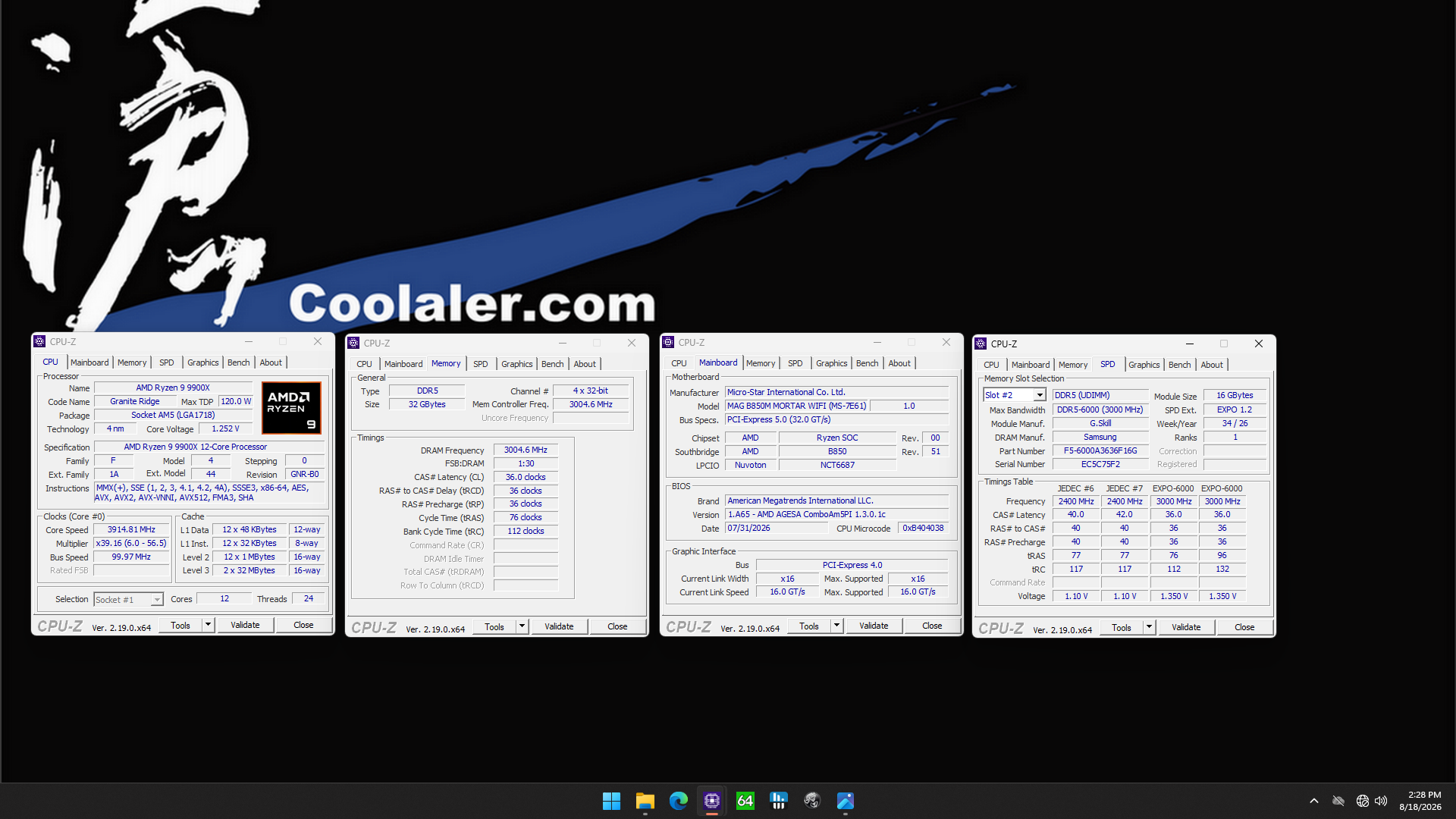The image size is (1456, 819).
Task: Open Bench tab in Memory Slot Selection window
Action: coord(1180,365)
